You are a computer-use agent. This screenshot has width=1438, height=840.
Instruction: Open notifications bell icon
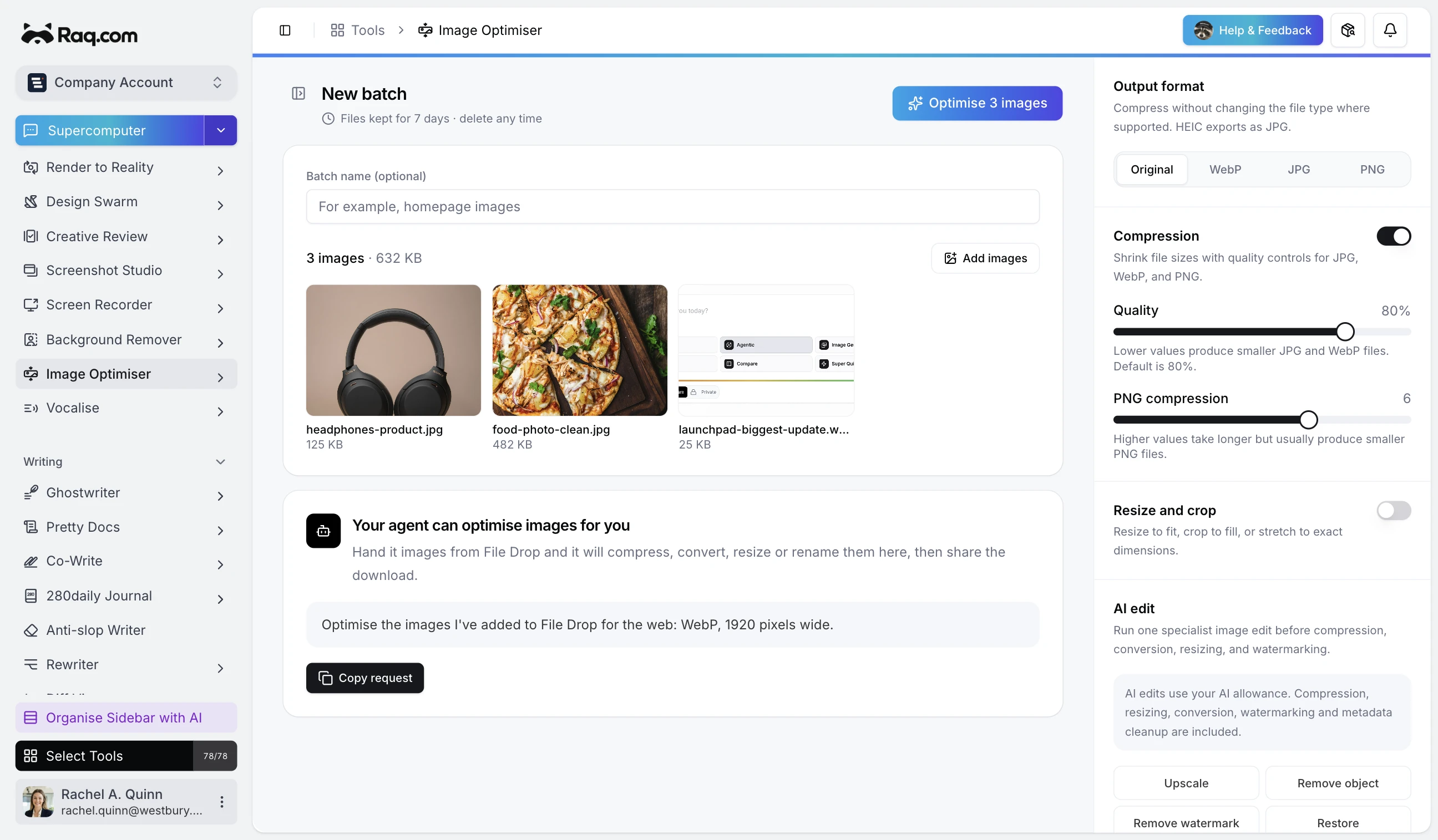point(1390,30)
